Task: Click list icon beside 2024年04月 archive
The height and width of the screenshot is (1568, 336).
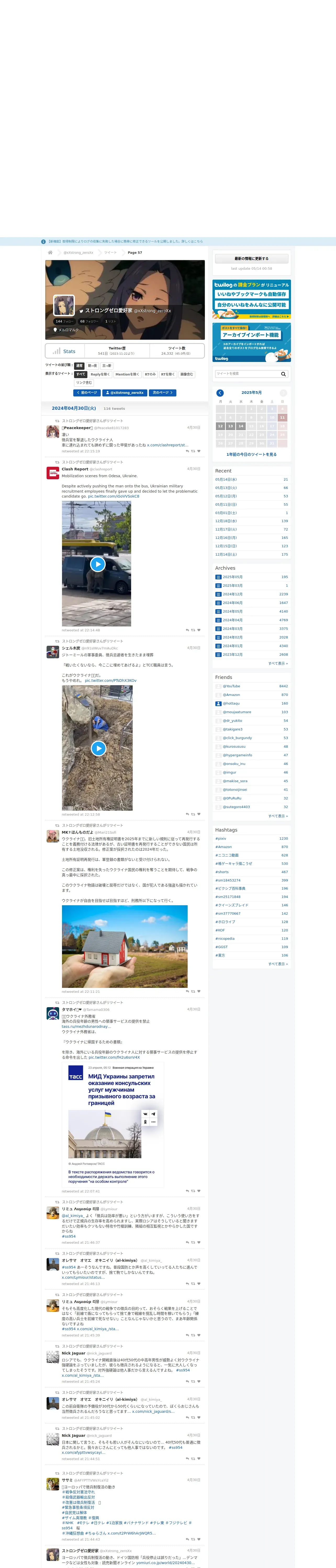Action: tap(218, 620)
